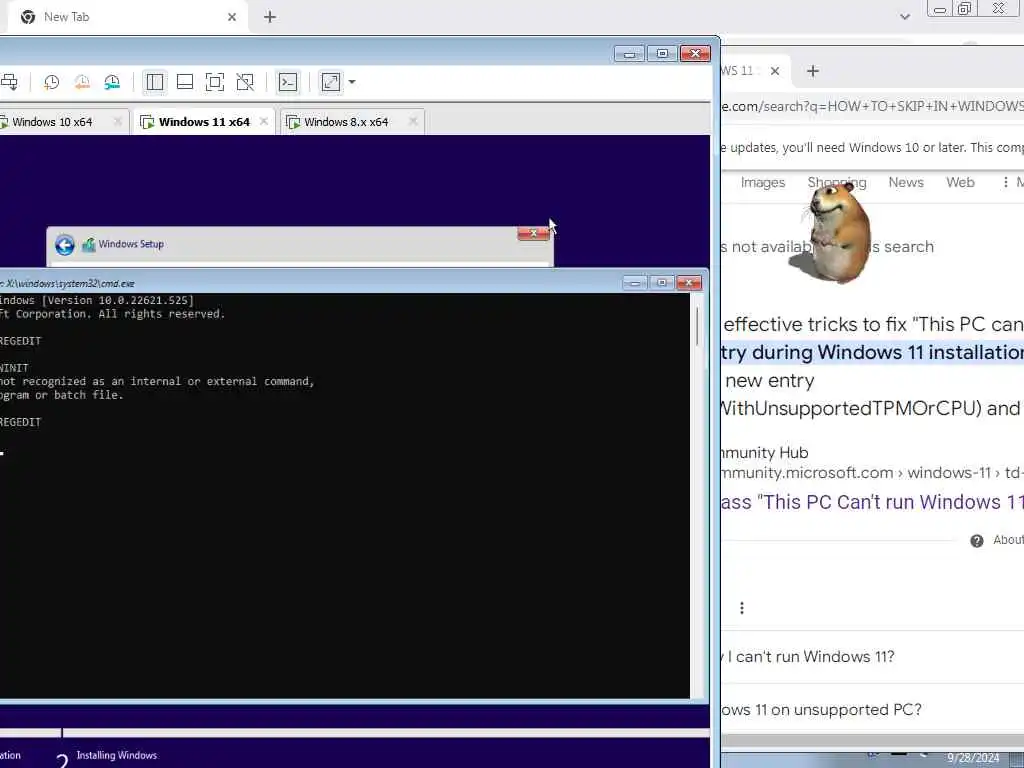1024x768 pixels.
Task: Minimize the cmd.exe window
Action: (x=634, y=283)
